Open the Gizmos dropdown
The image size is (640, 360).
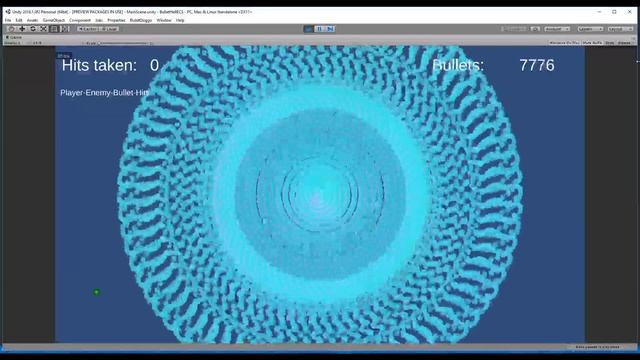624,43
